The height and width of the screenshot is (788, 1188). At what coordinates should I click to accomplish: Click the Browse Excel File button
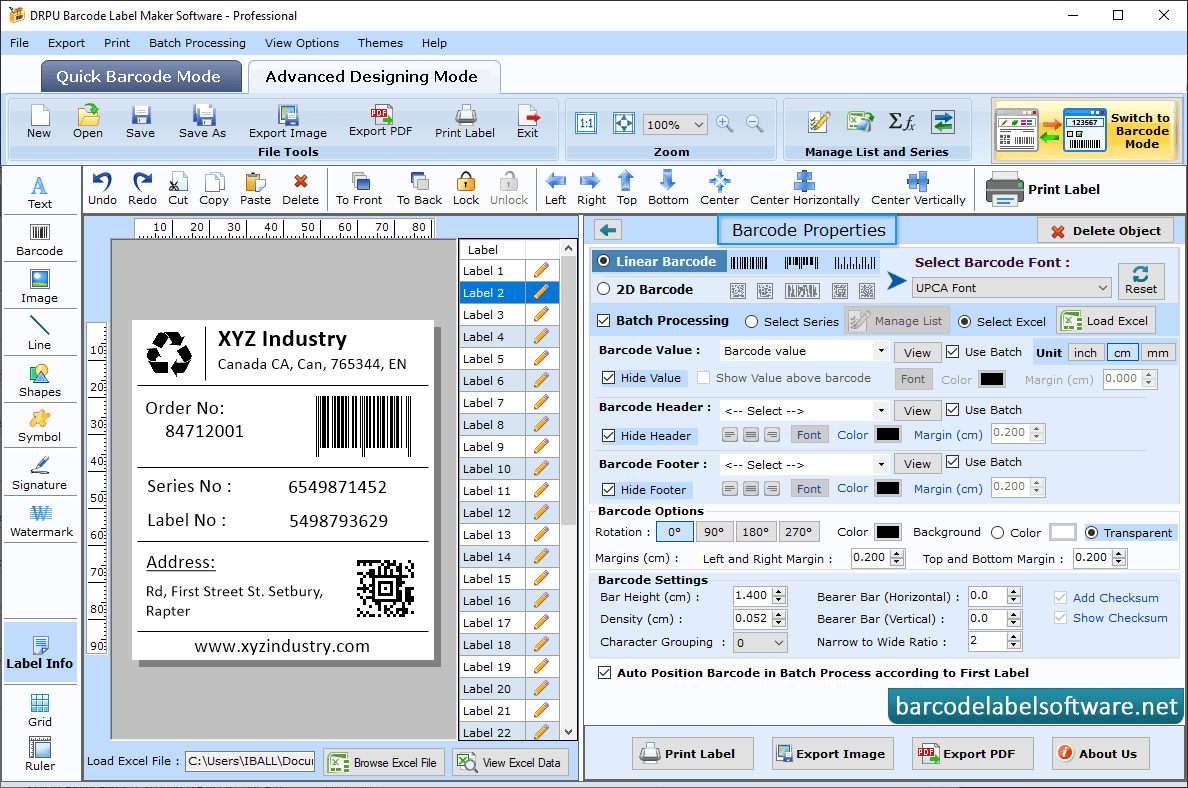(x=383, y=762)
